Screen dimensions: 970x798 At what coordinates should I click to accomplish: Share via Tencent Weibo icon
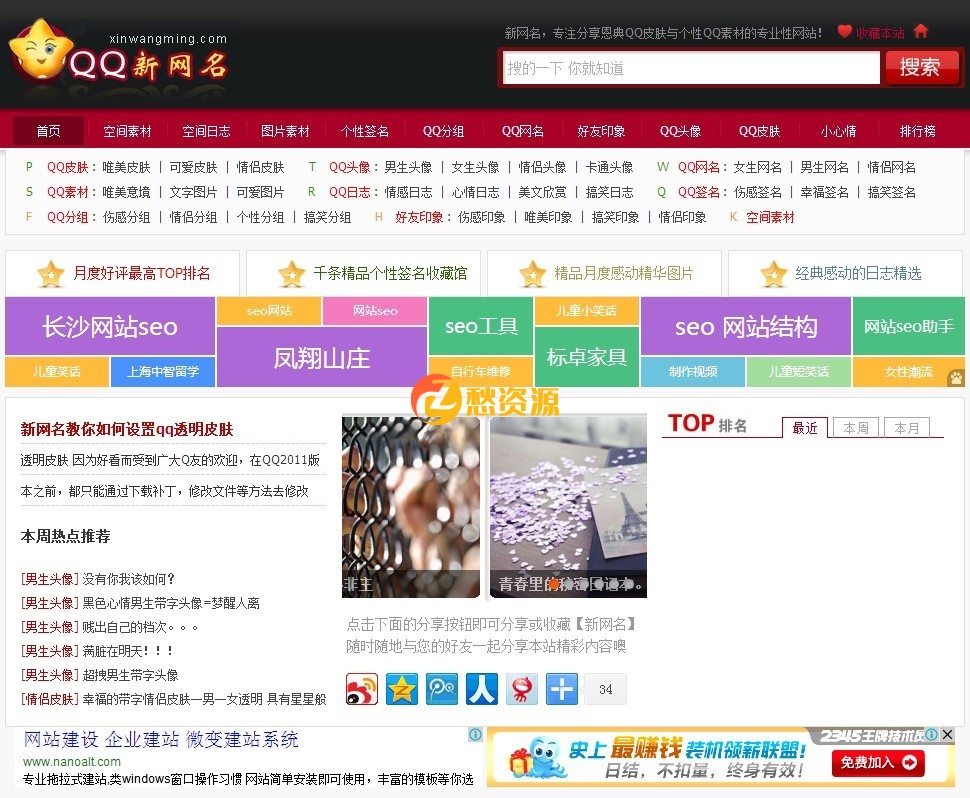[442, 689]
